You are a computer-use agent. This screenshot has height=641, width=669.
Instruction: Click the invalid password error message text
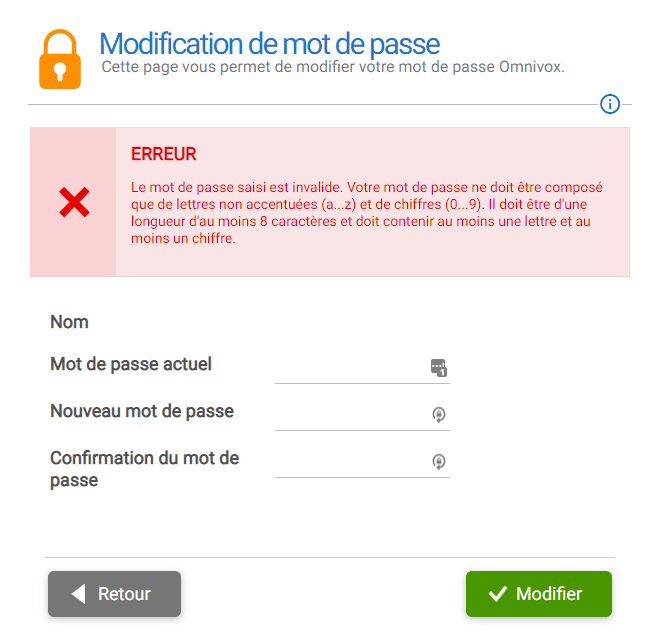click(x=367, y=213)
